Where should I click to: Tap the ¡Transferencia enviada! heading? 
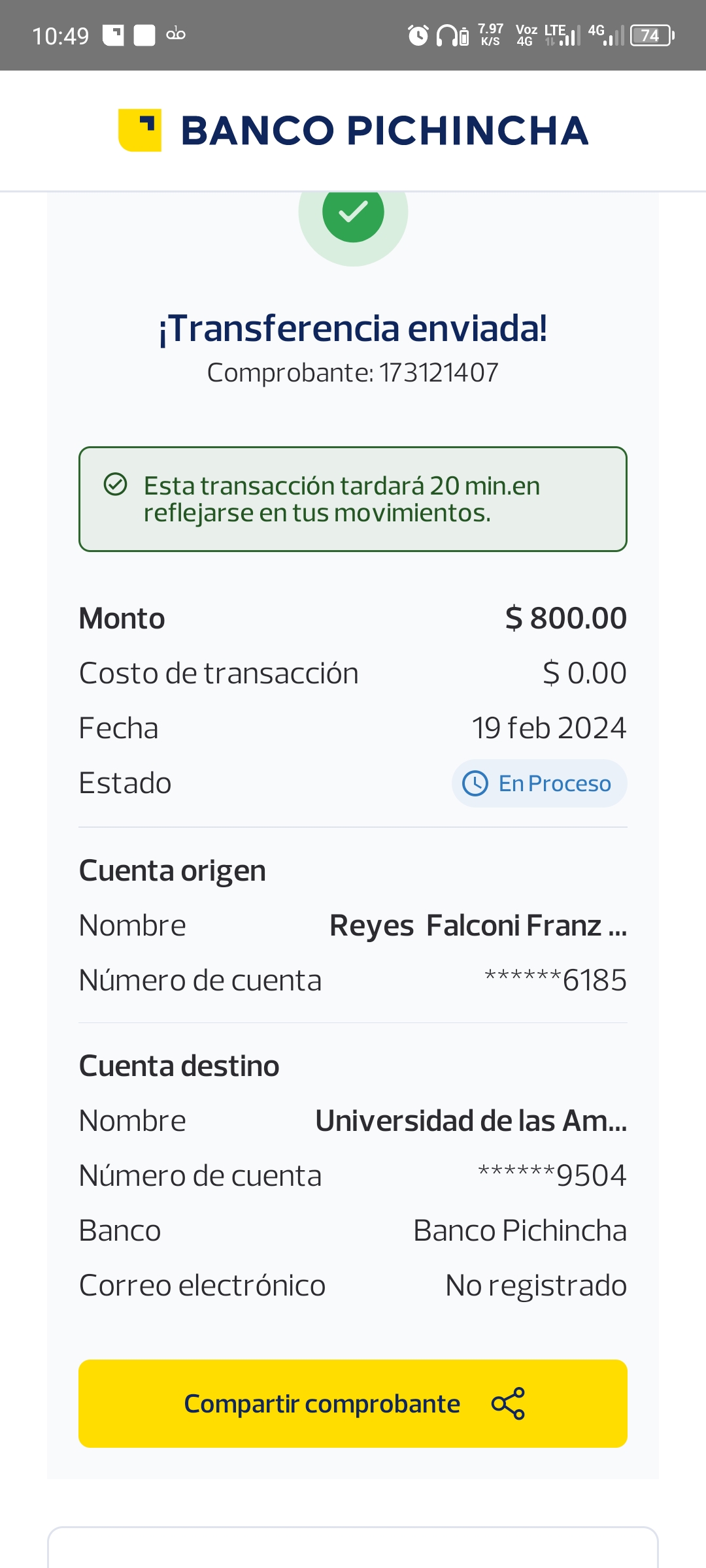[353, 329]
